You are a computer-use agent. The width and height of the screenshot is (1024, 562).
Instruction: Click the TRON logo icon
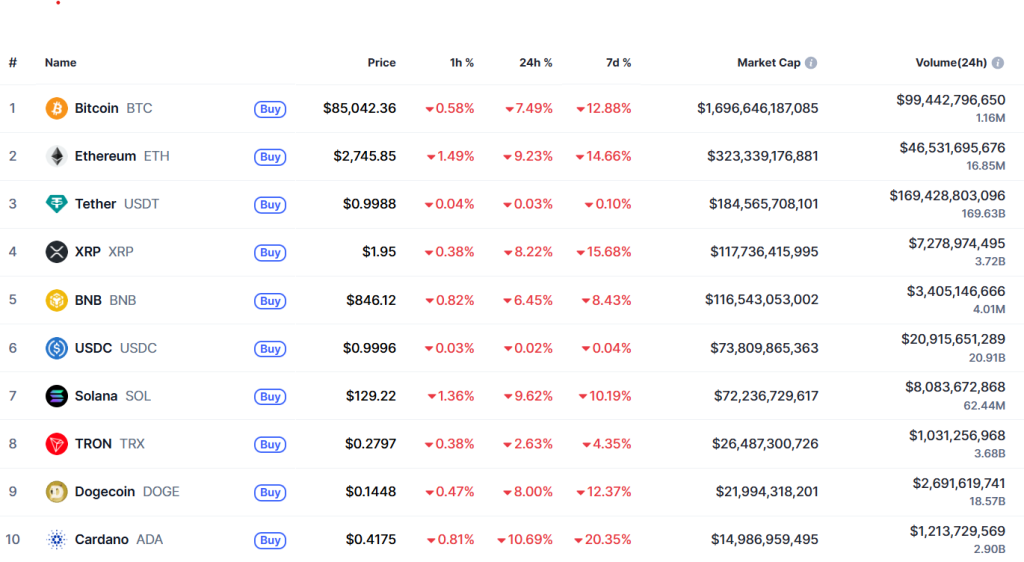(57, 444)
